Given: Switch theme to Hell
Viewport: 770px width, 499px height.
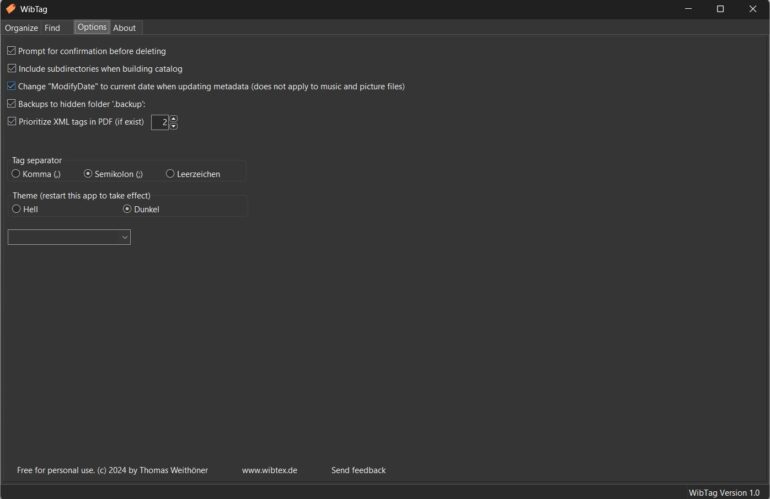Looking at the screenshot, I should (16, 209).
